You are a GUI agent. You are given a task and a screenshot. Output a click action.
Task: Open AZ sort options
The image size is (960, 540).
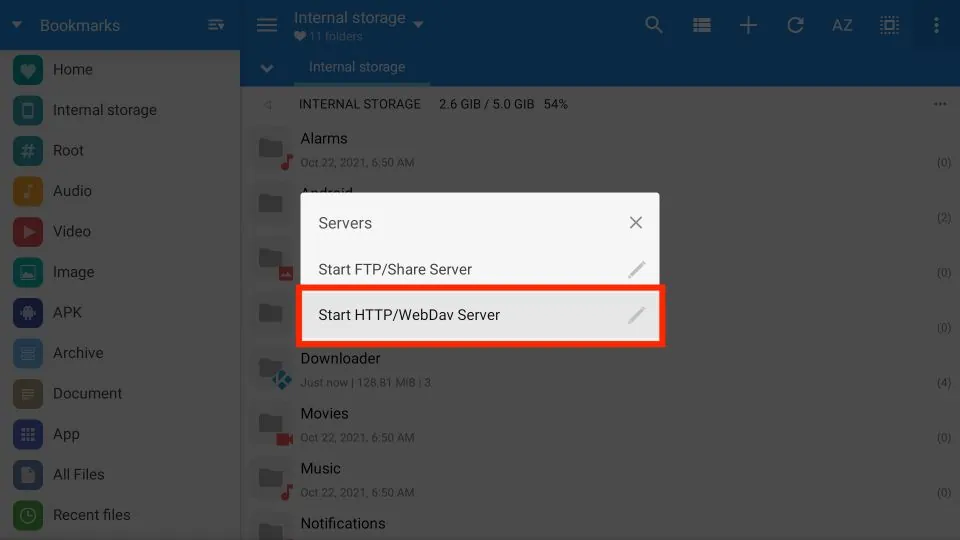(x=842, y=25)
